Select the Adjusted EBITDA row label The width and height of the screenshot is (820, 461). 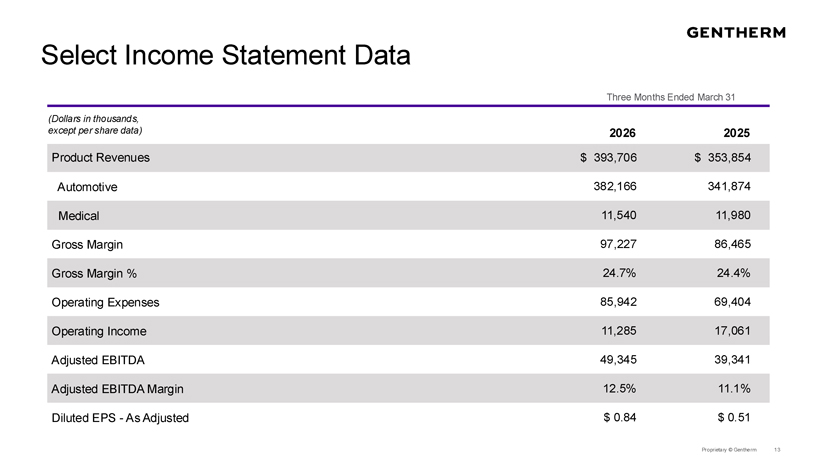point(98,360)
